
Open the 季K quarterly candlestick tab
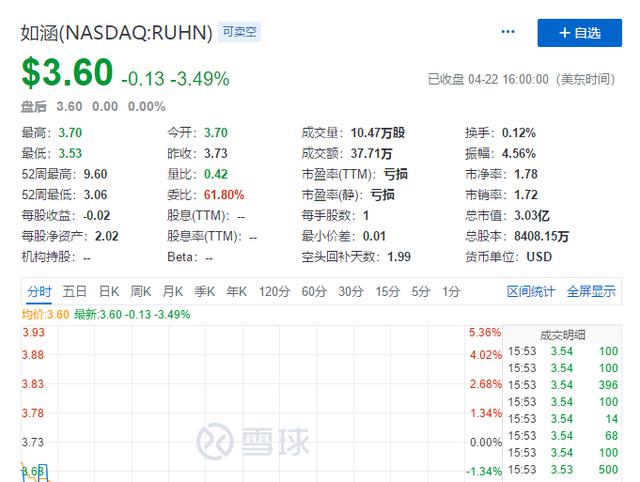pyautogui.click(x=204, y=291)
